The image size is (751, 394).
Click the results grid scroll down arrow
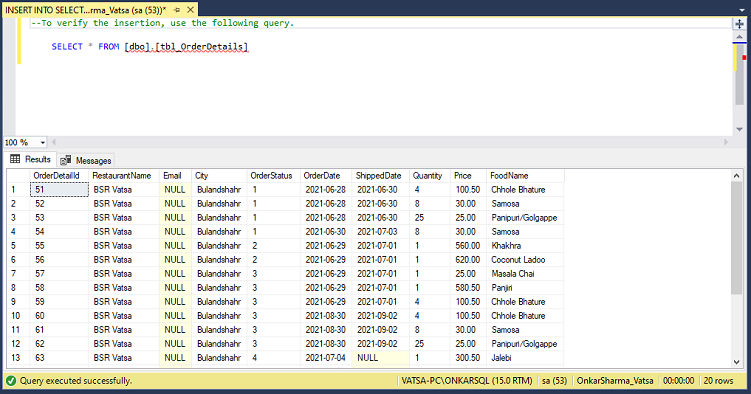737,362
